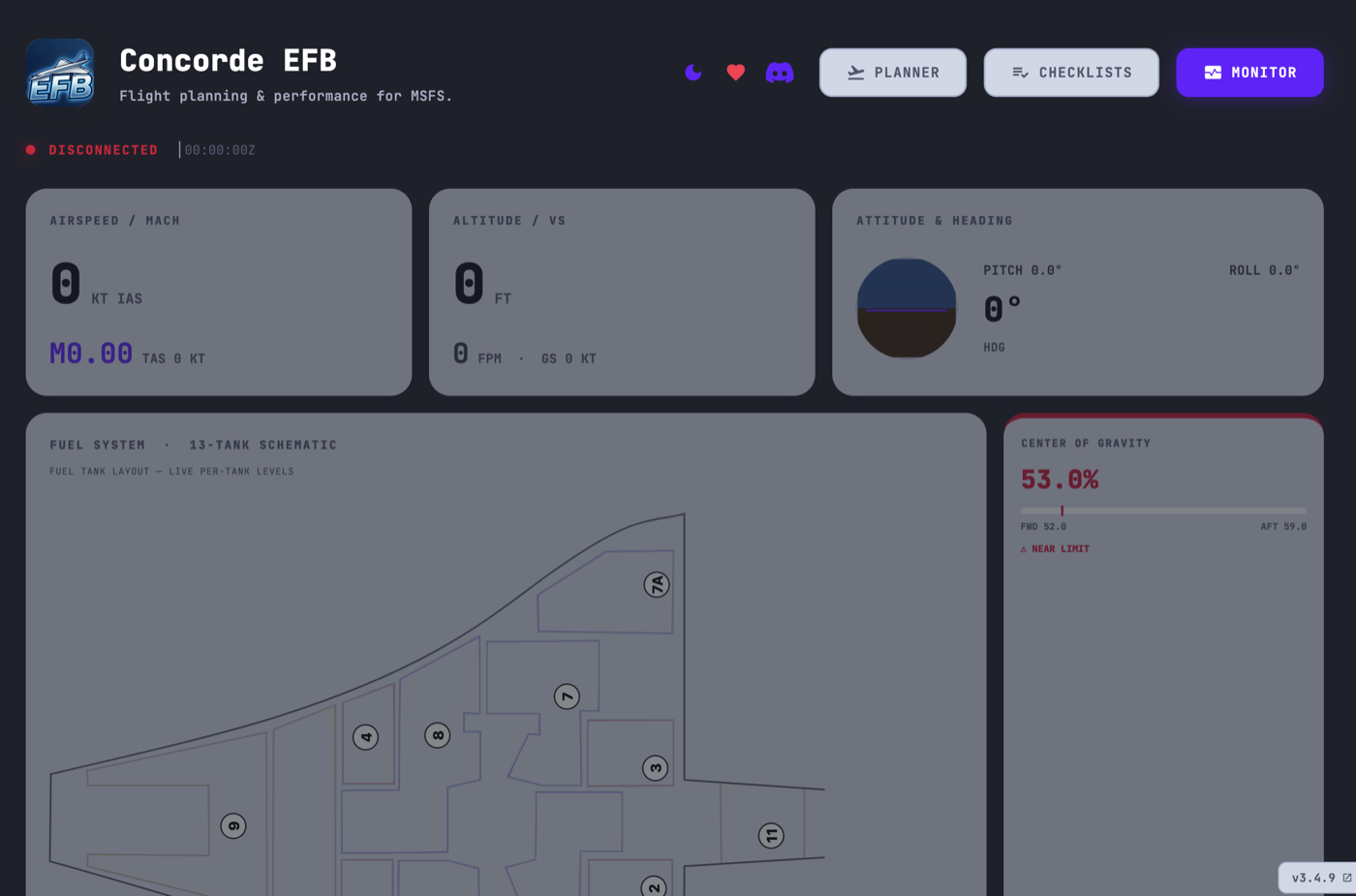Click the AFT 59.0 limit label
The width and height of the screenshot is (1356, 896).
pos(1283,527)
